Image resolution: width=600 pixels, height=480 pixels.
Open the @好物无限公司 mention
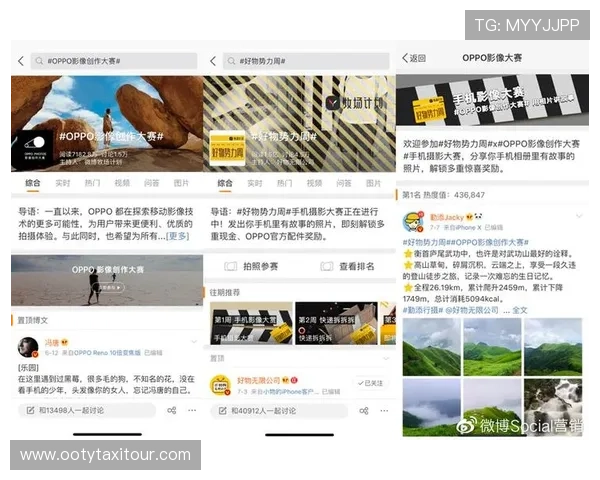tap(472, 310)
